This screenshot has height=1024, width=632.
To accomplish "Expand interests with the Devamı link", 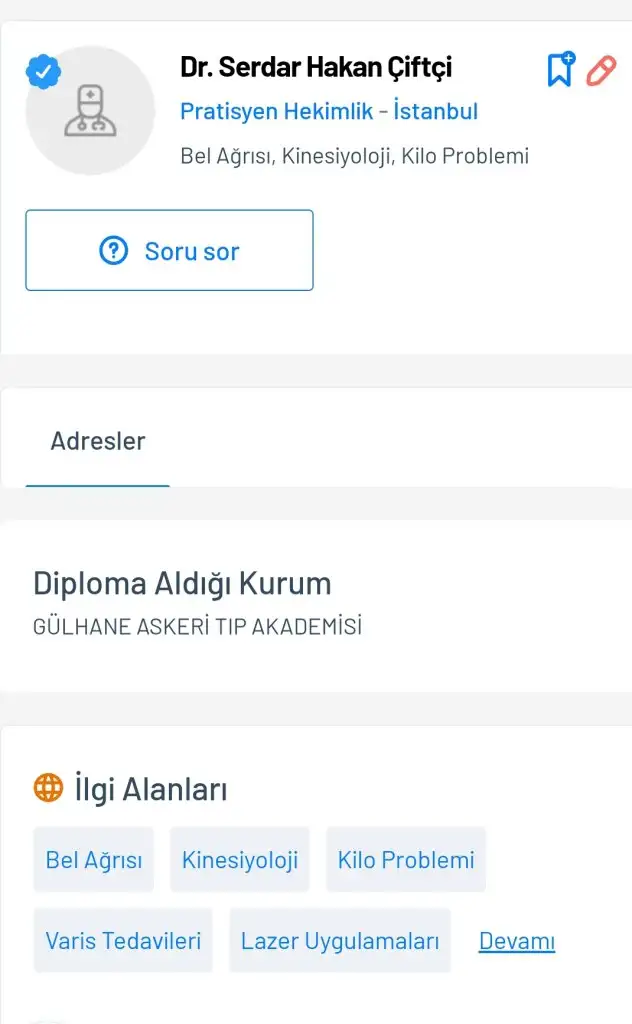I will [x=517, y=941].
